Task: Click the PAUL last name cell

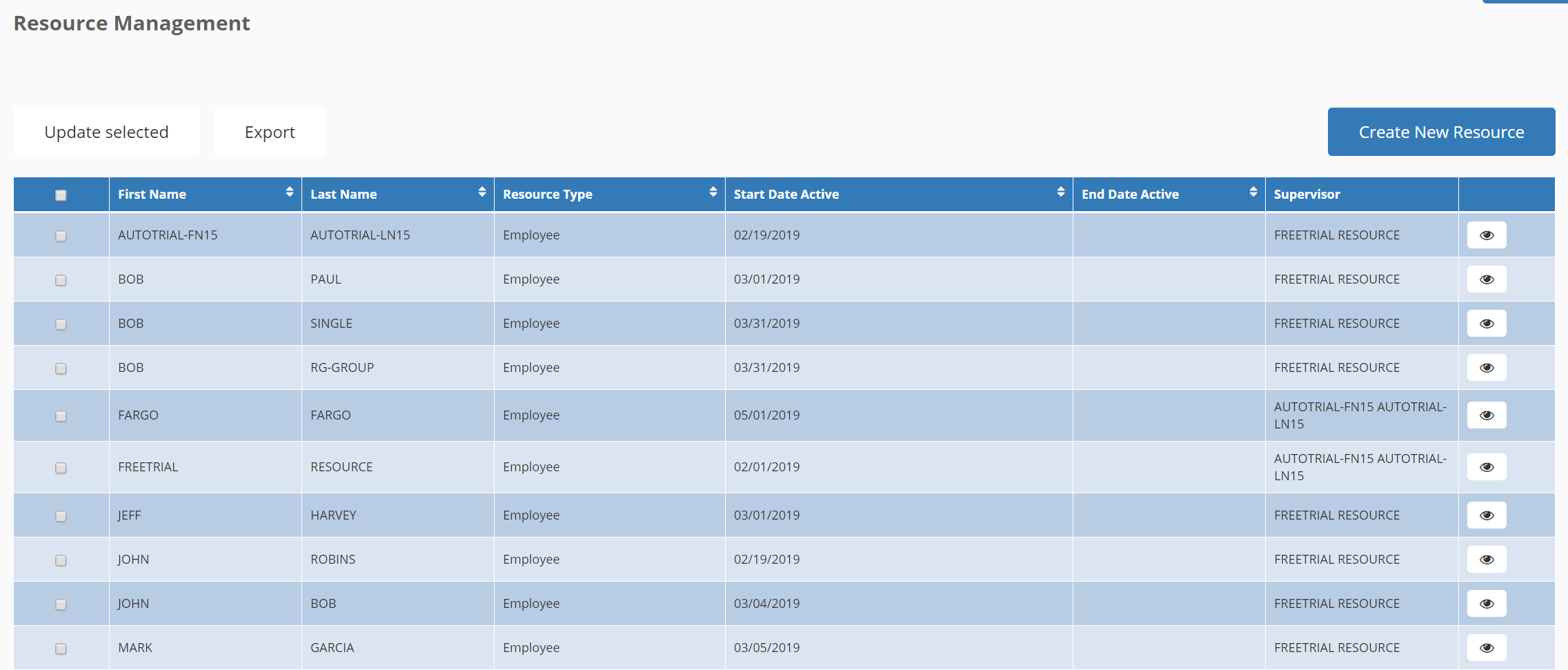Action: click(398, 279)
